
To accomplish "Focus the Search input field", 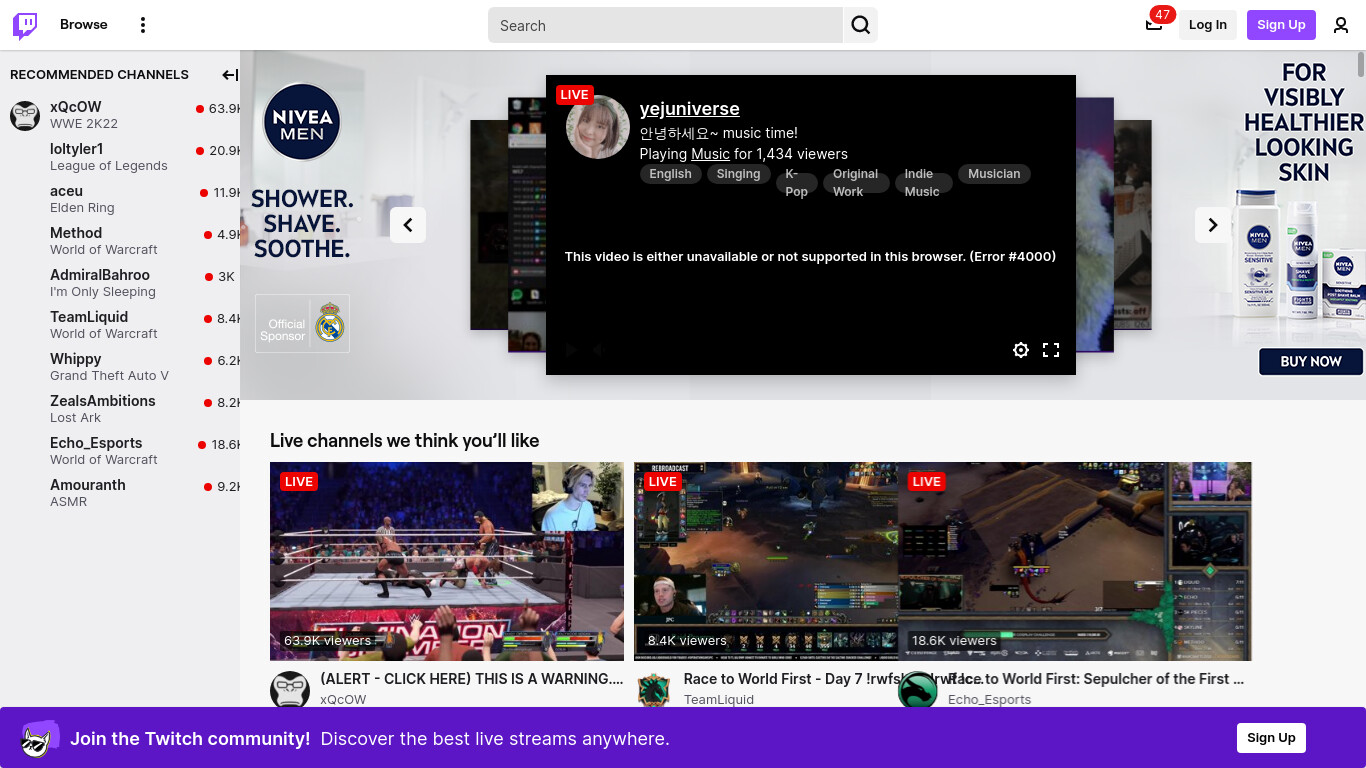I will [666, 25].
